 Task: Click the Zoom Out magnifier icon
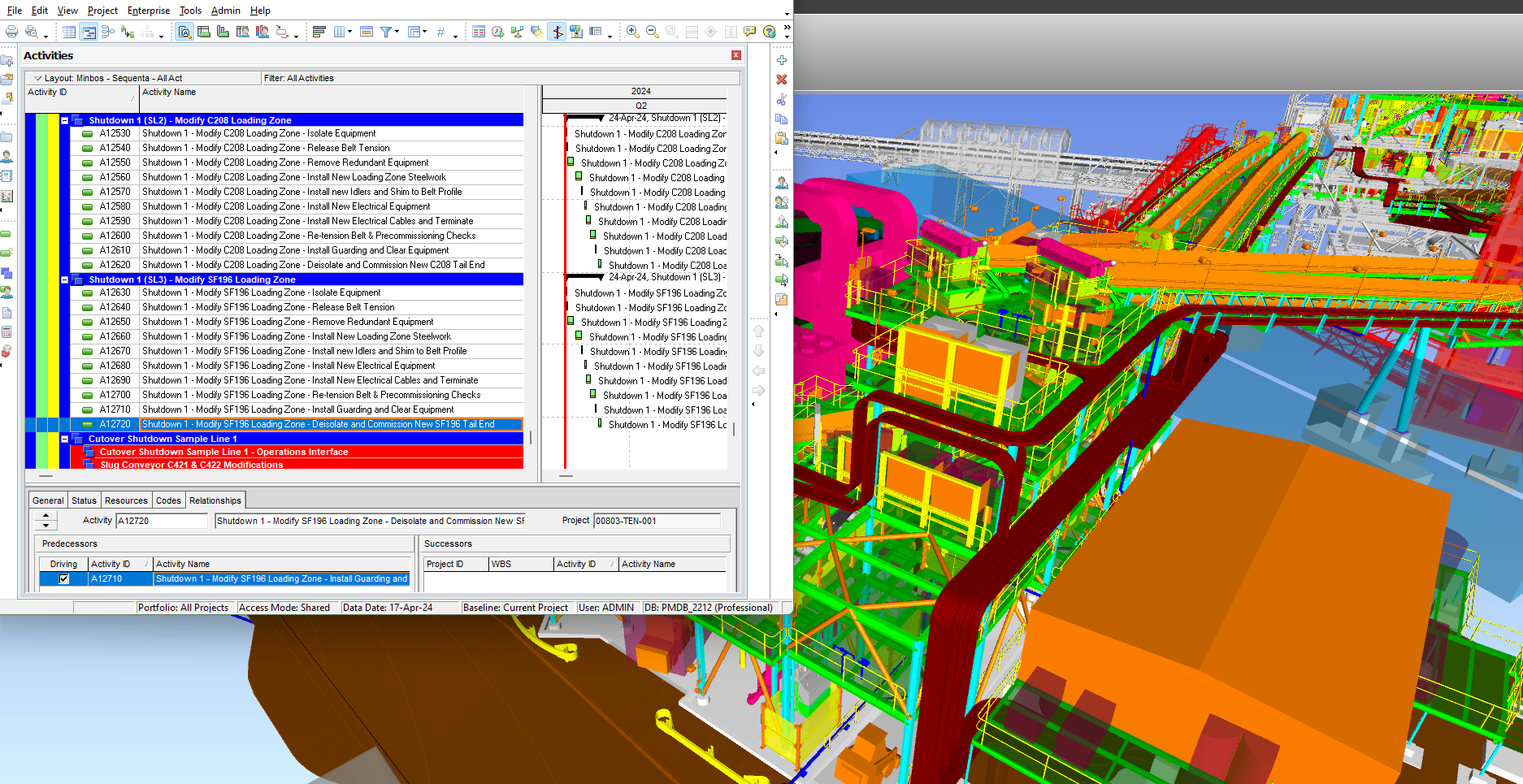click(652, 32)
